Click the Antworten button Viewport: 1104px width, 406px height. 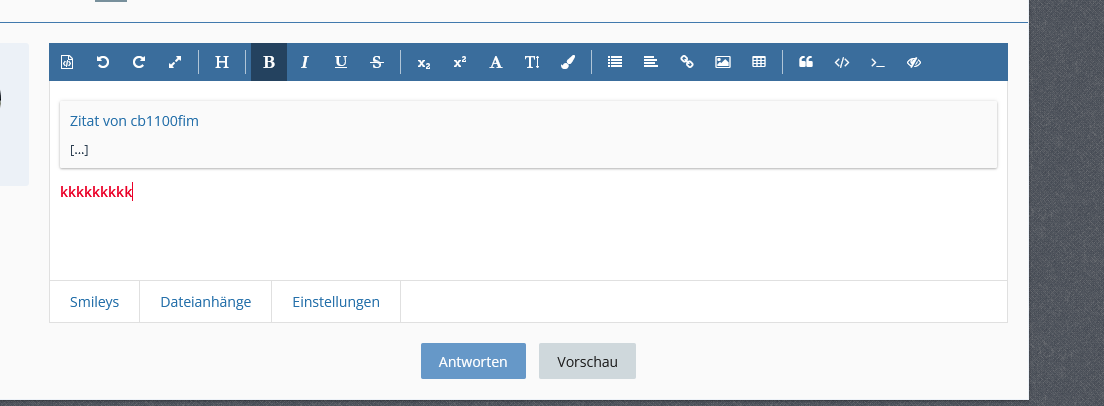[473, 362]
